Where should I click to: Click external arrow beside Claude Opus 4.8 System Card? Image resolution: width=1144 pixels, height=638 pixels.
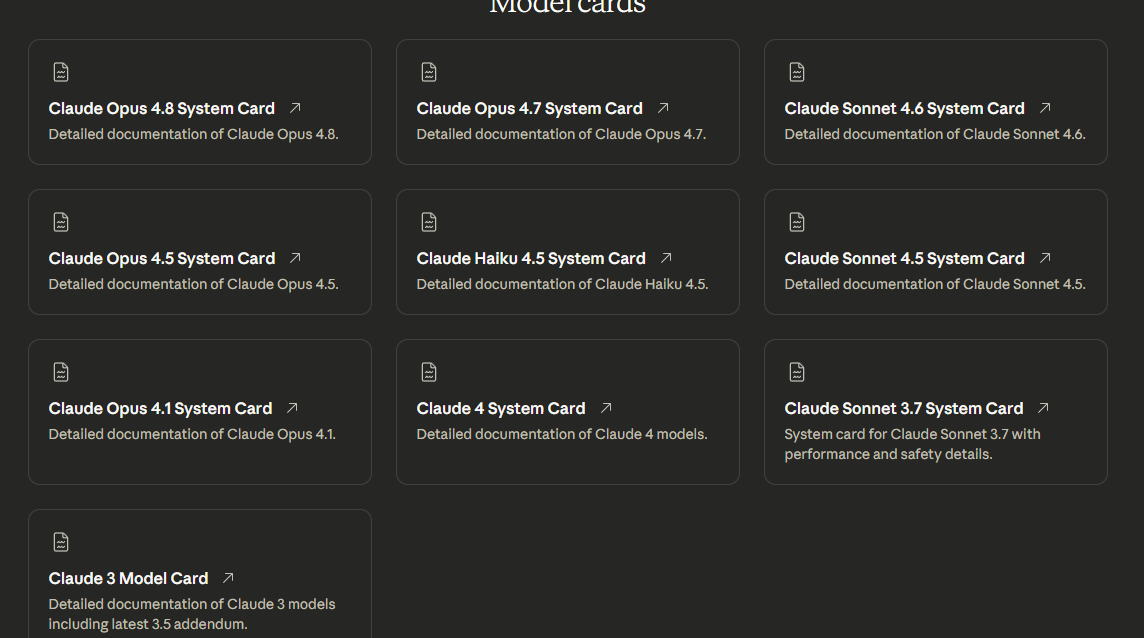295,108
